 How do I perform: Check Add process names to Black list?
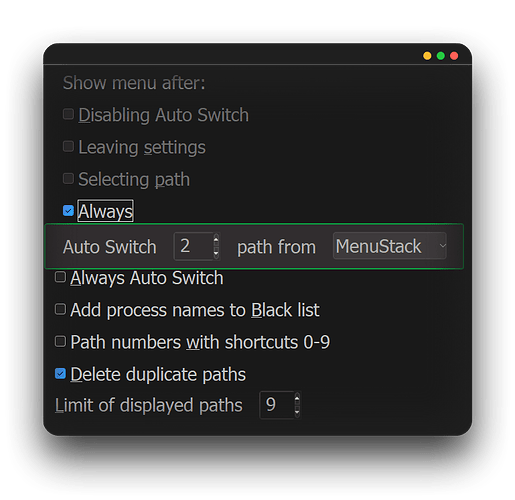(x=60, y=309)
